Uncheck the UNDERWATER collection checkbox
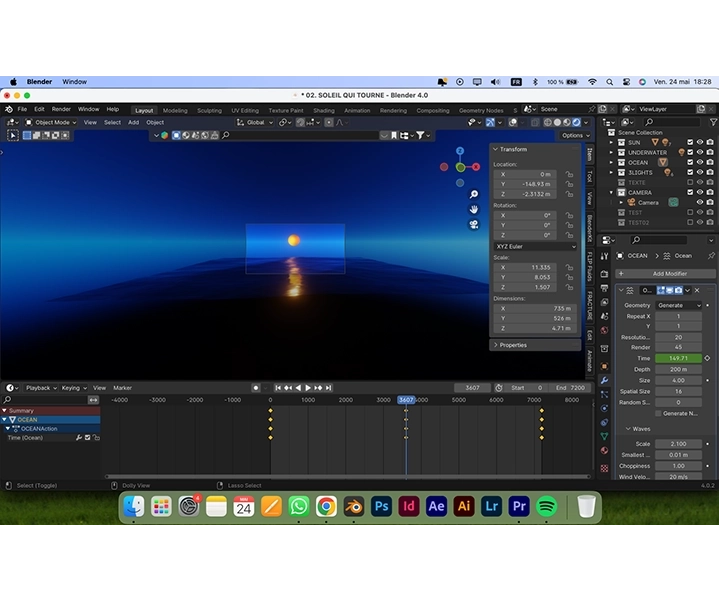This screenshot has width=719, height=601. [690, 153]
